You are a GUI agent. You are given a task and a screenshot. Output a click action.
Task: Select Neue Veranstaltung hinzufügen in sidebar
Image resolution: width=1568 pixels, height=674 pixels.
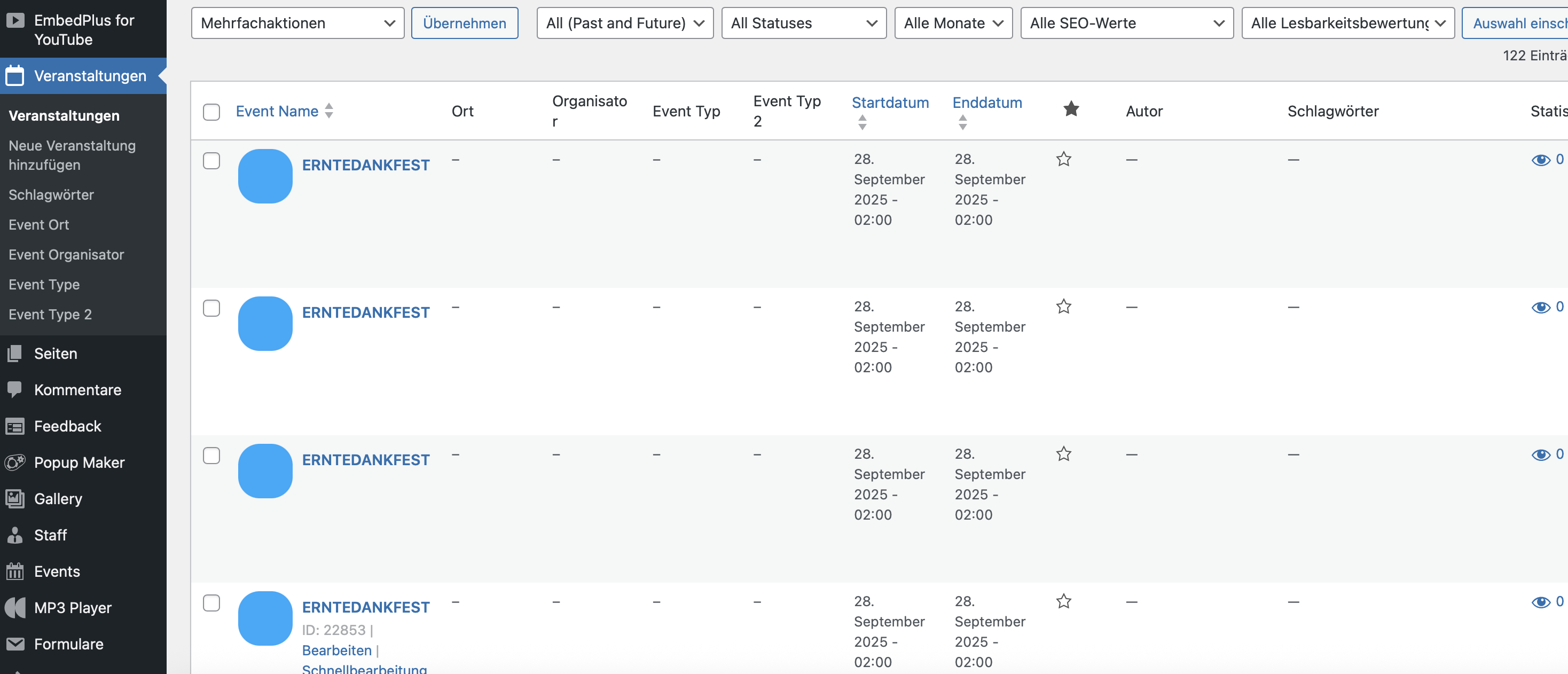72,155
